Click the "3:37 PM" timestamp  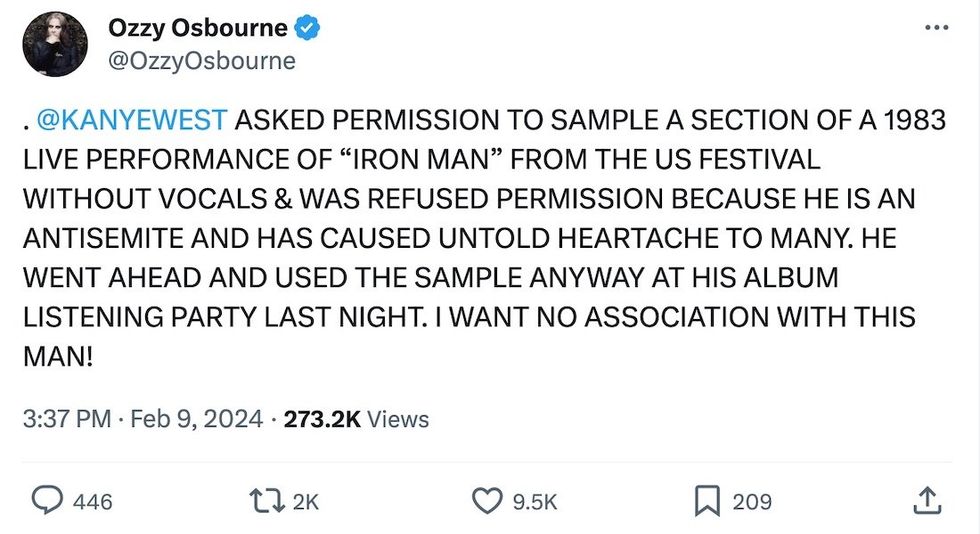[66, 418]
